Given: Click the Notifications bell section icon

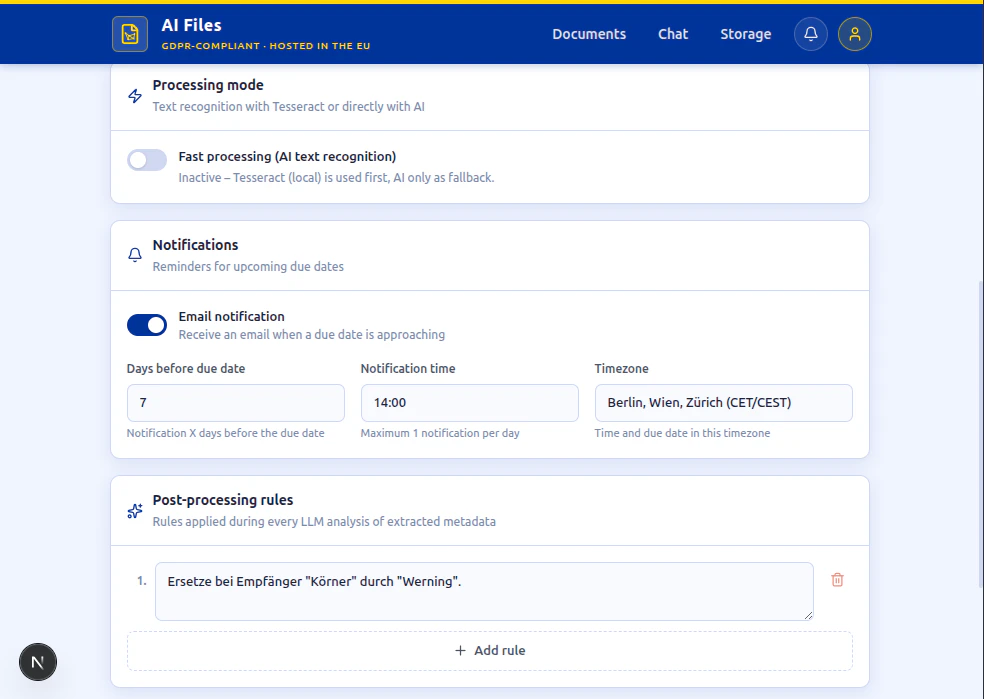Looking at the screenshot, I should pos(134,255).
